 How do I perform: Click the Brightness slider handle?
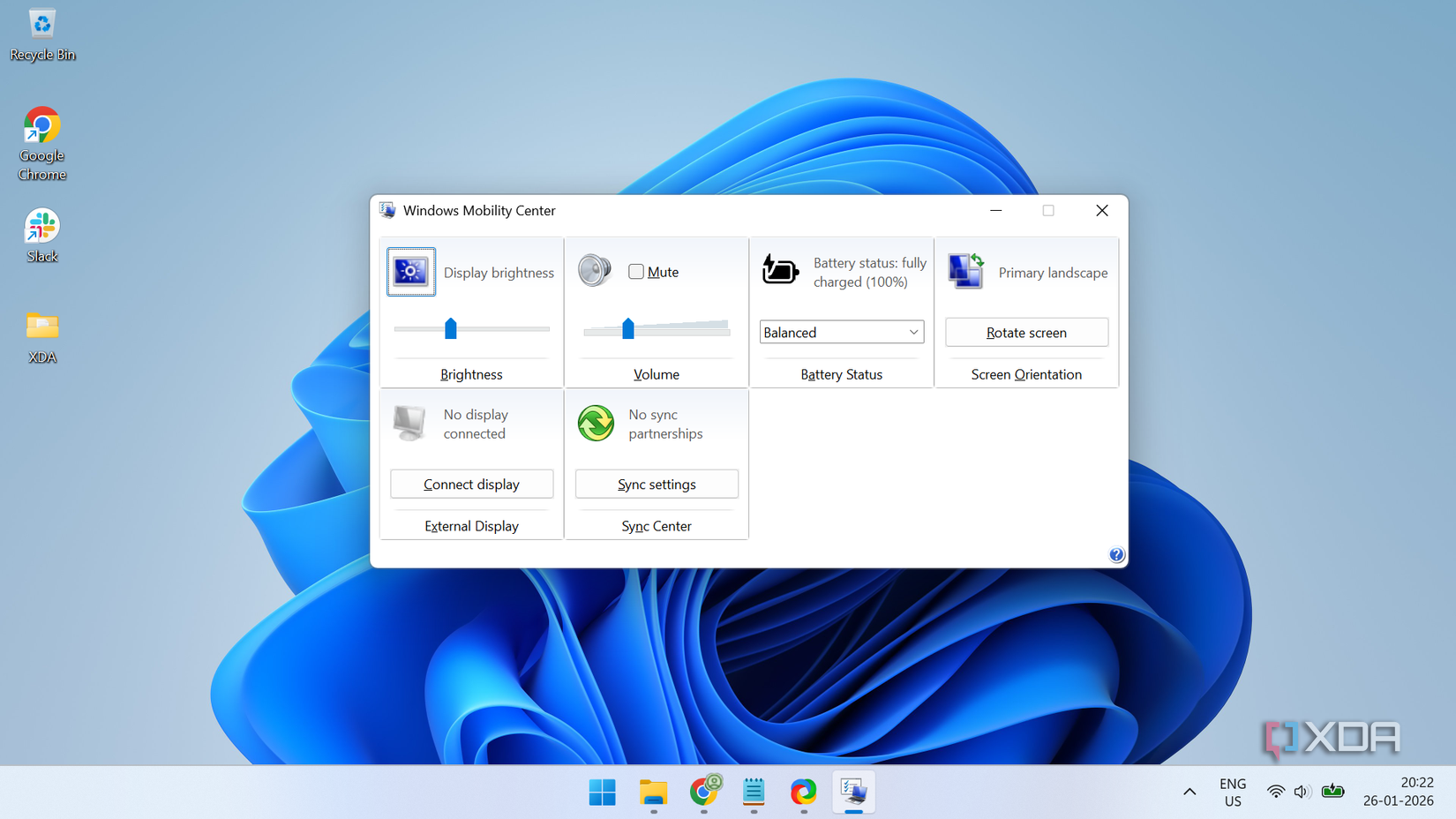[x=451, y=328]
